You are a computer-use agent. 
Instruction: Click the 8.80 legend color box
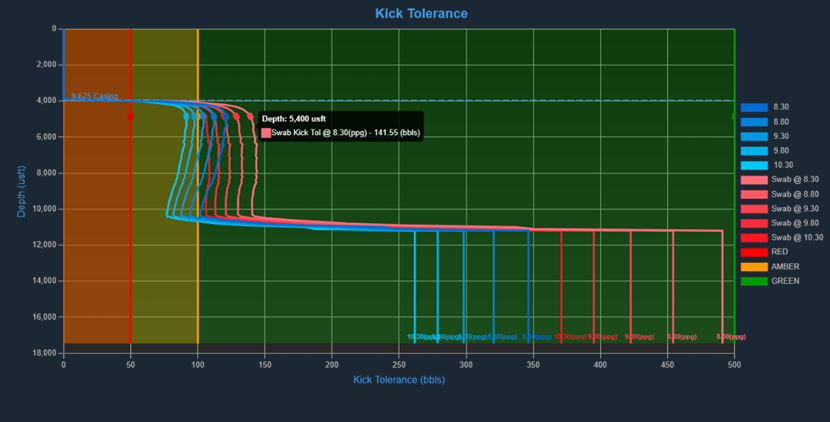point(754,122)
